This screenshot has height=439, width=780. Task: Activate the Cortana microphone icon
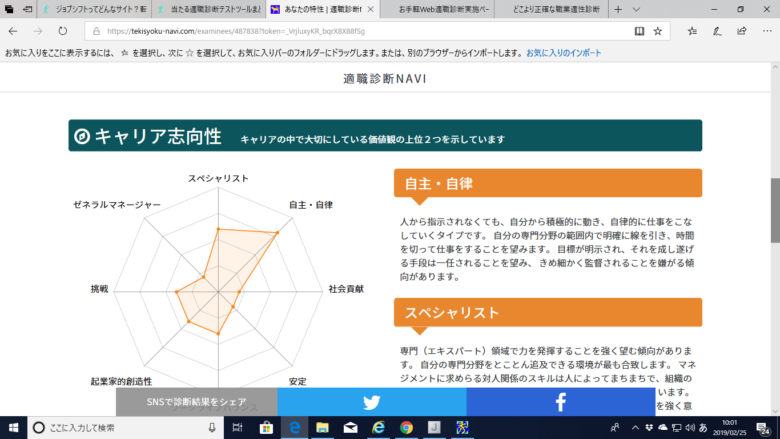pyautogui.click(x=212, y=428)
